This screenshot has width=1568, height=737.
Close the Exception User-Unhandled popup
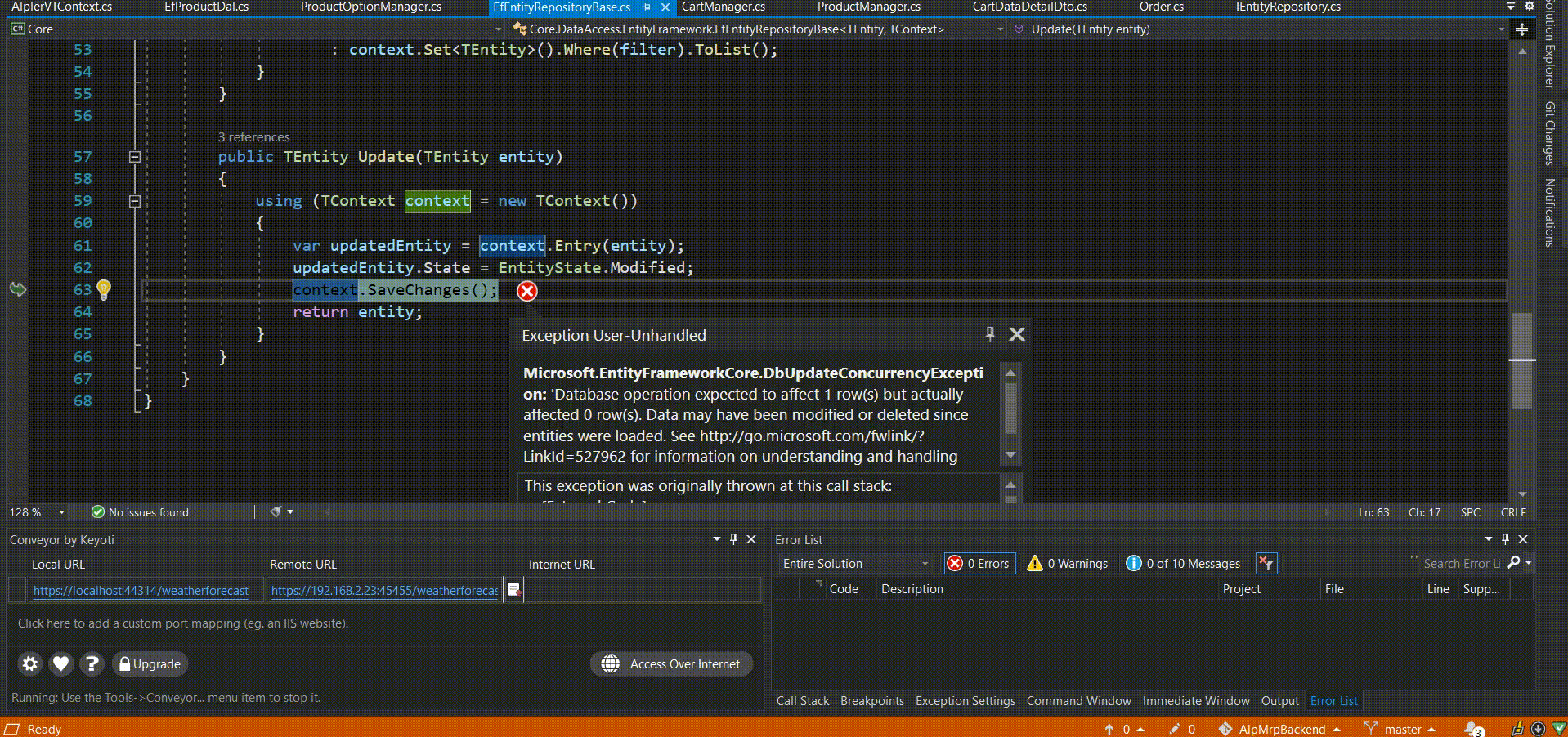pyautogui.click(x=1017, y=334)
